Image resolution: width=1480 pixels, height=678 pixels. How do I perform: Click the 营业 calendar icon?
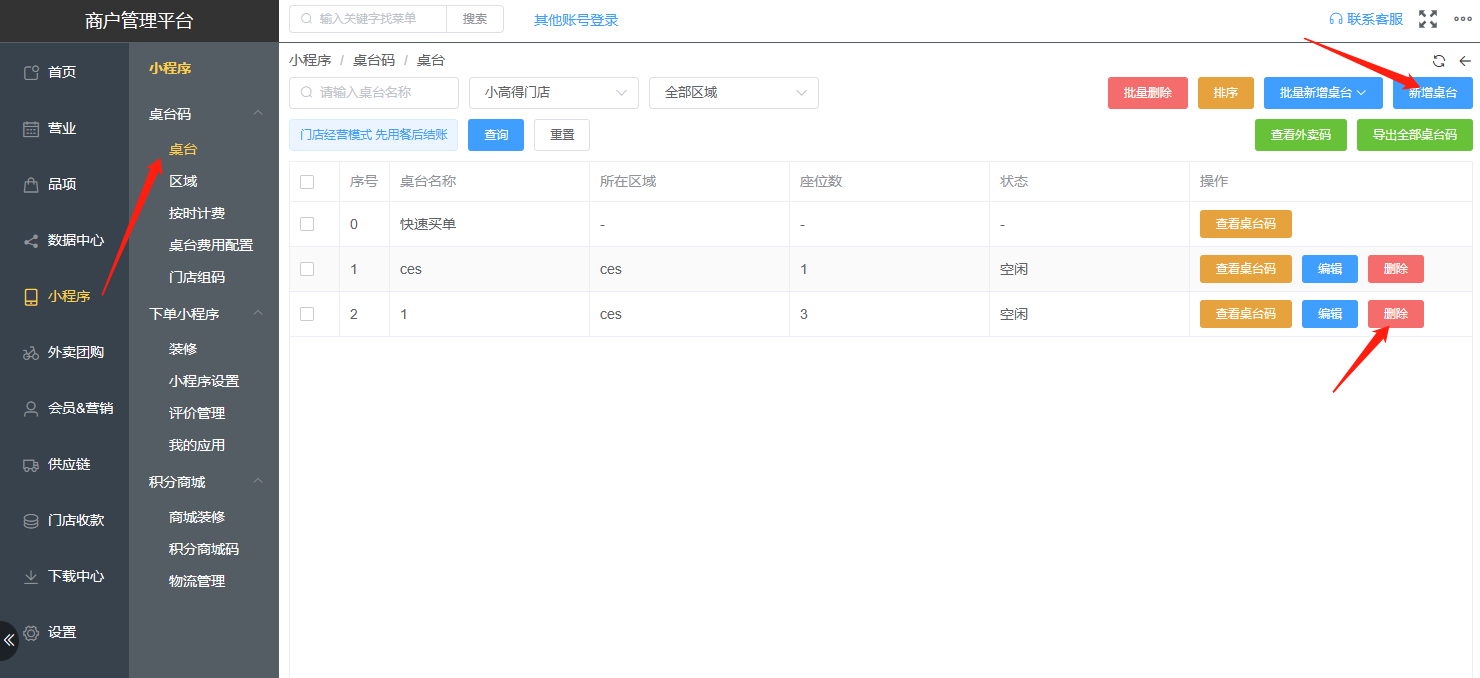pos(31,128)
